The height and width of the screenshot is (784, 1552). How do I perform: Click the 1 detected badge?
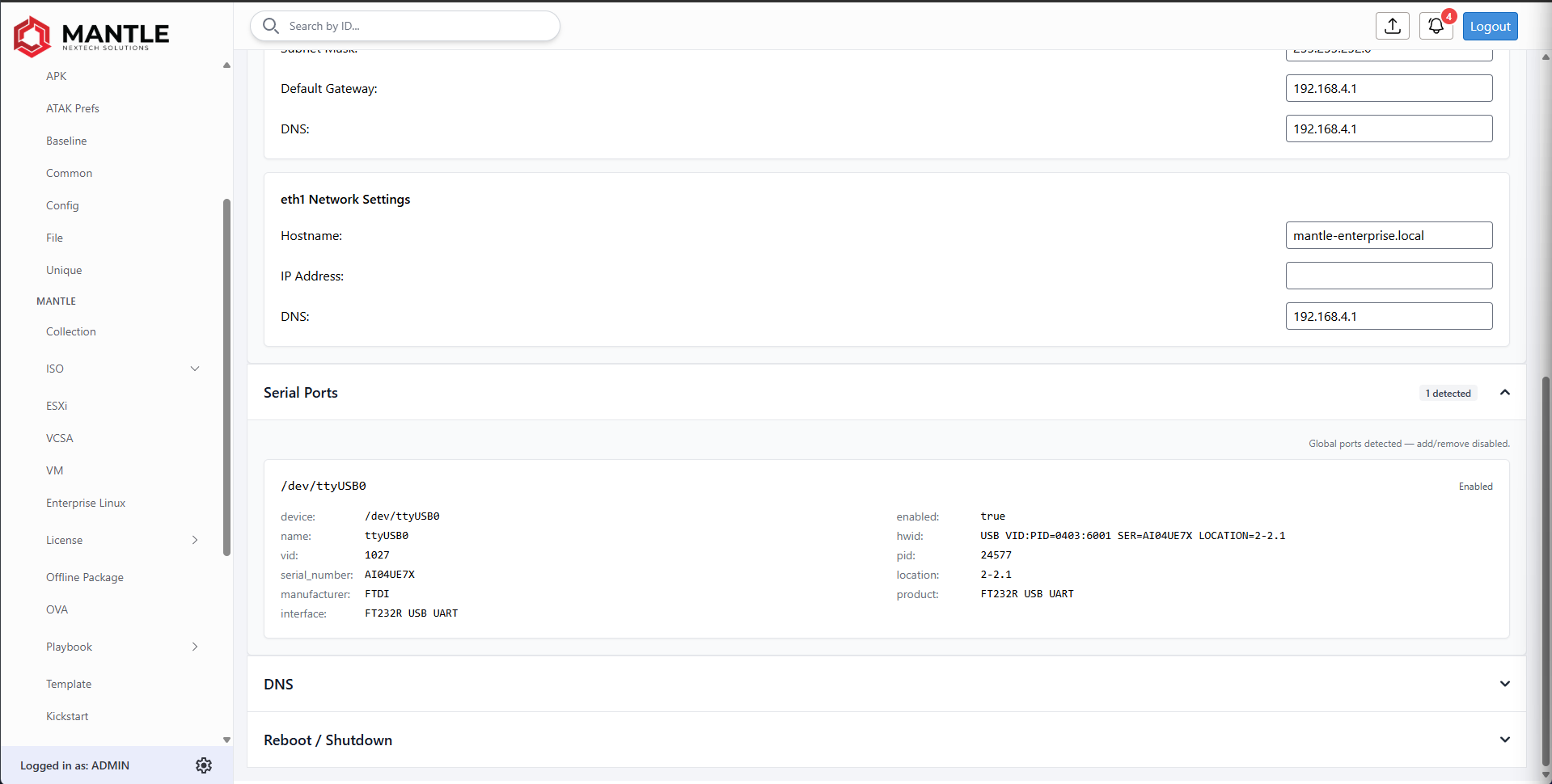point(1448,394)
